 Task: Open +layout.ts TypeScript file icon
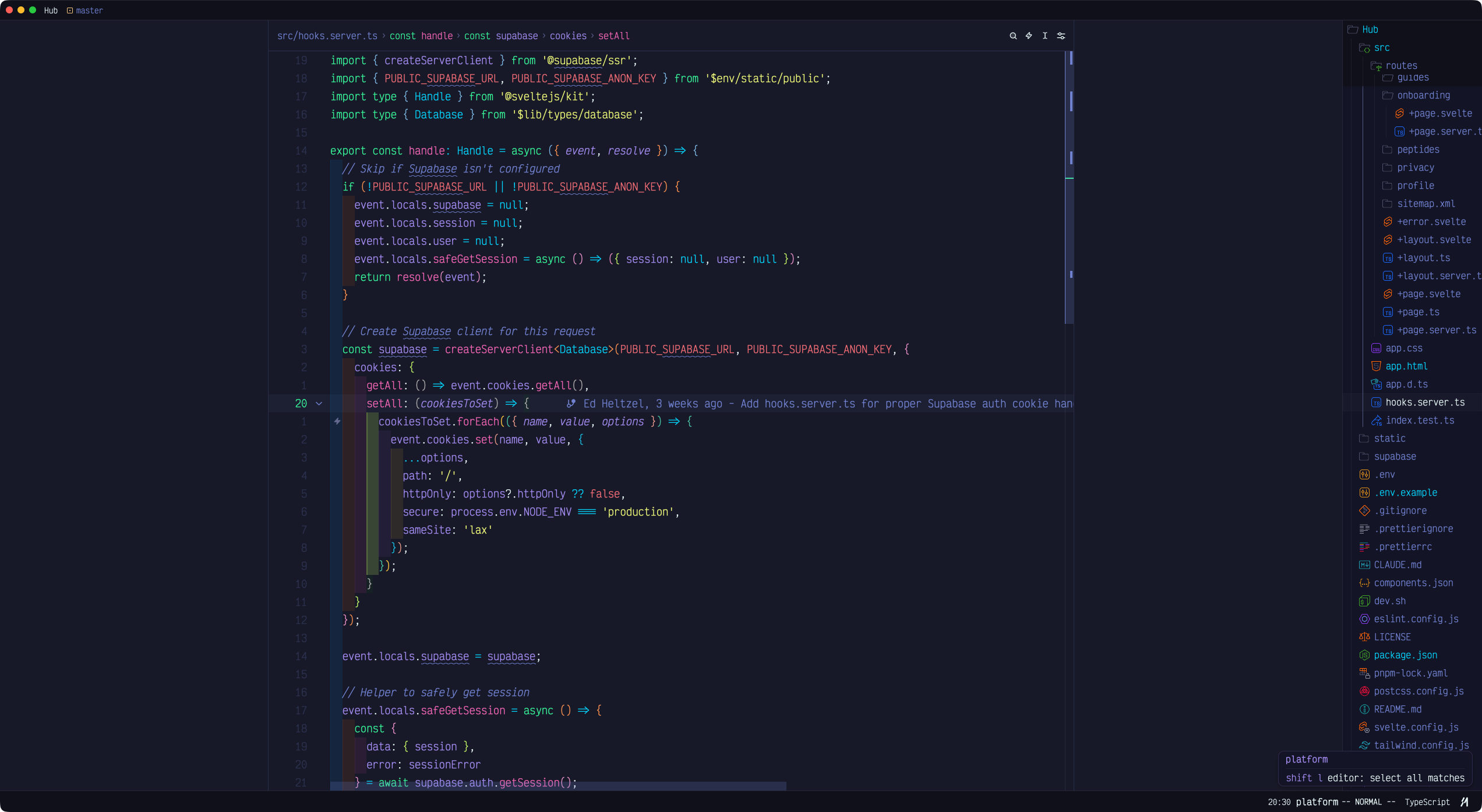1388,258
